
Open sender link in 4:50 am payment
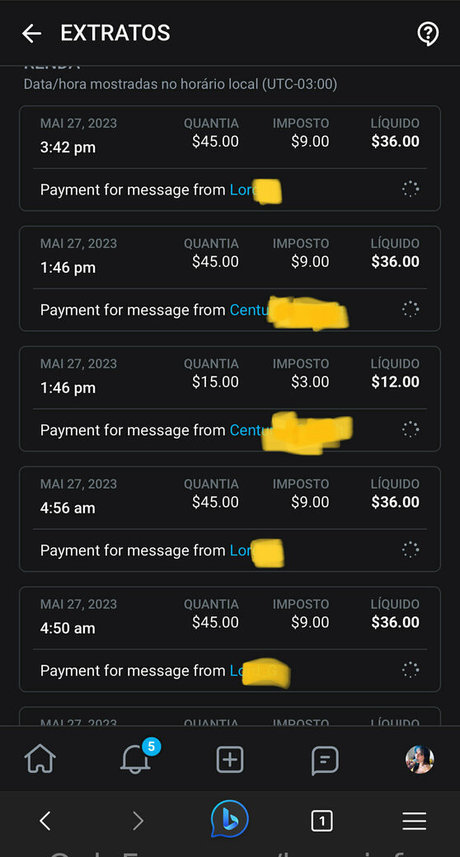pyautogui.click(x=259, y=672)
